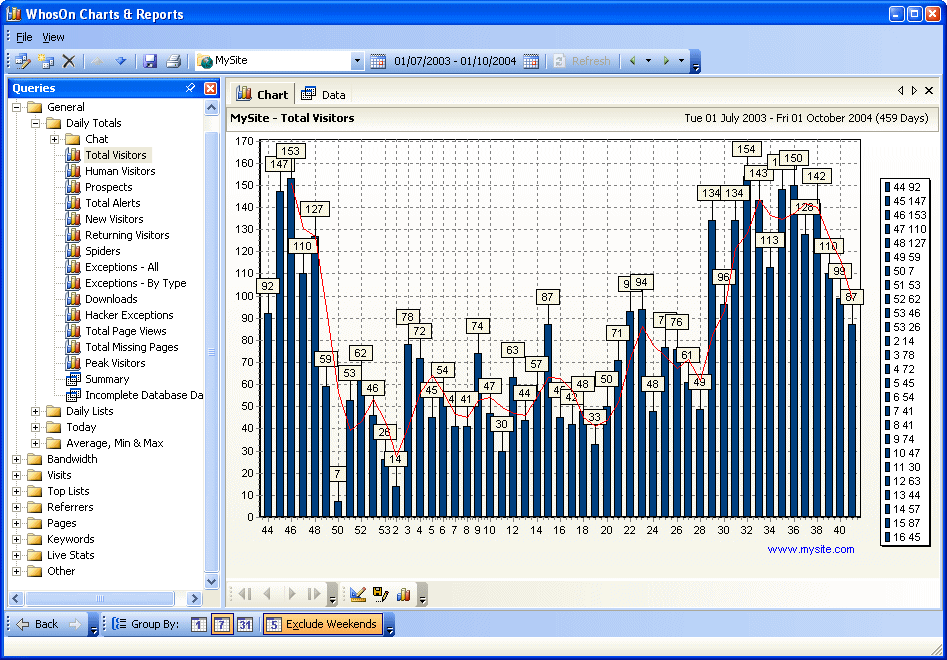
Task: Click the chart type bar-graph icon in bottom toolbar
Action: (404, 594)
